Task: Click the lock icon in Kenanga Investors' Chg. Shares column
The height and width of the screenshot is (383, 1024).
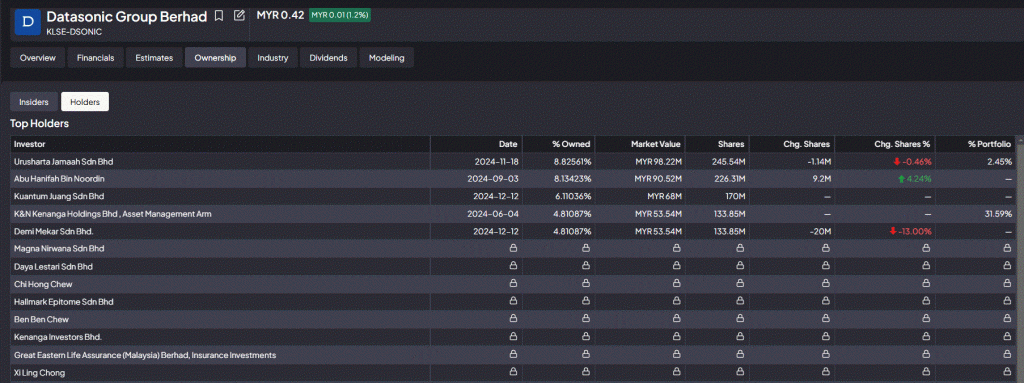Action: coord(825,337)
